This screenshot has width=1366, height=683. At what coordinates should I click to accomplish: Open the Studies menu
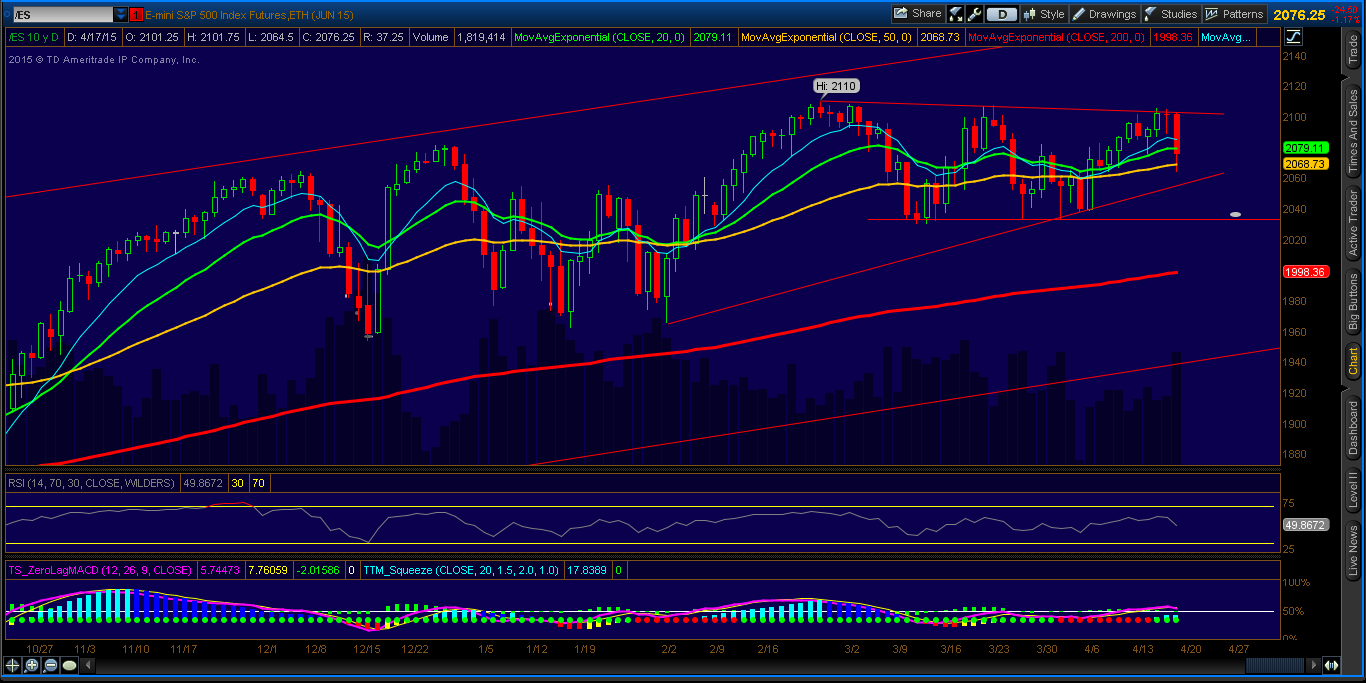point(1170,14)
